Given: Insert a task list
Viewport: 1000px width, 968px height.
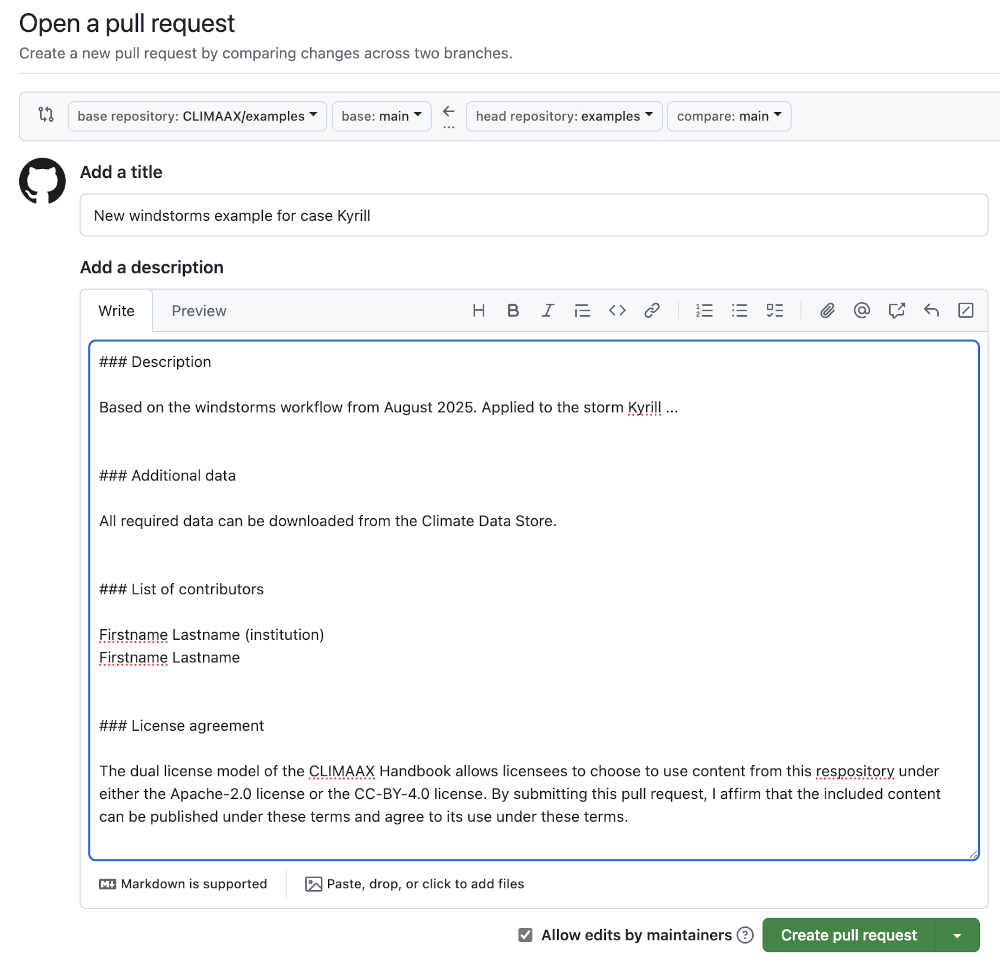Looking at the screenshot, I should [x=775, y=311].
